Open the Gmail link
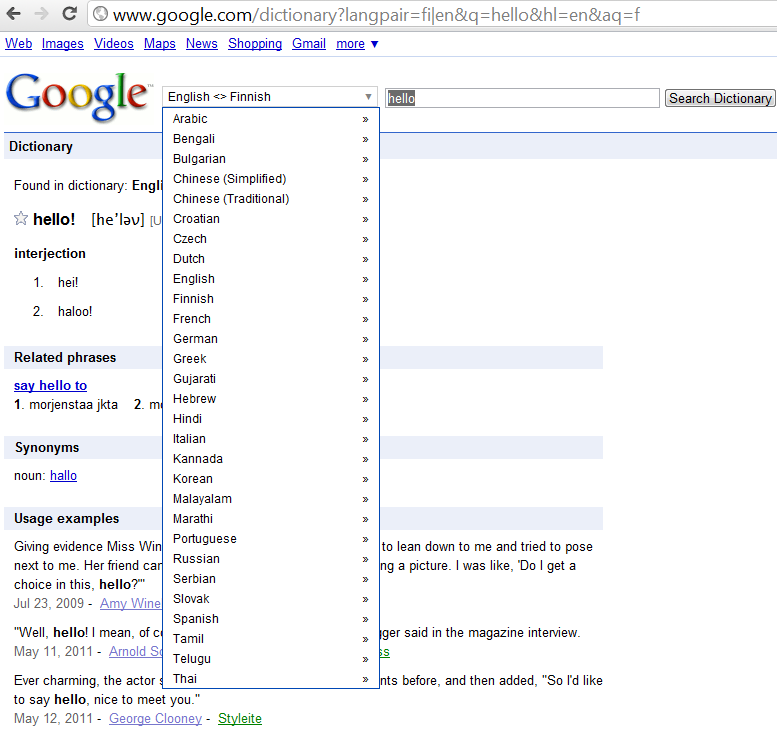777x740 pixels. pos(309,44)
